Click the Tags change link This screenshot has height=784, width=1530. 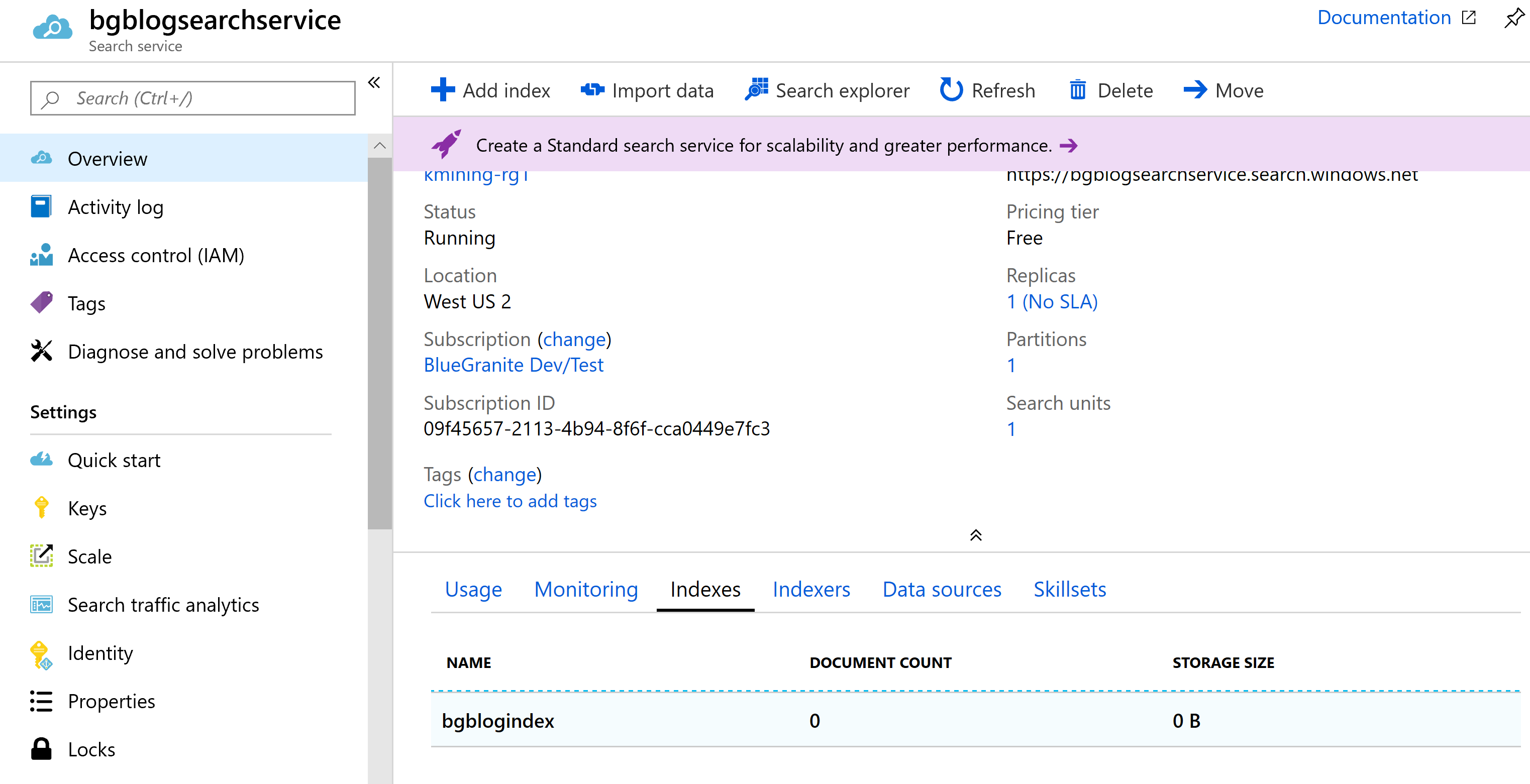tap(505, 474)
